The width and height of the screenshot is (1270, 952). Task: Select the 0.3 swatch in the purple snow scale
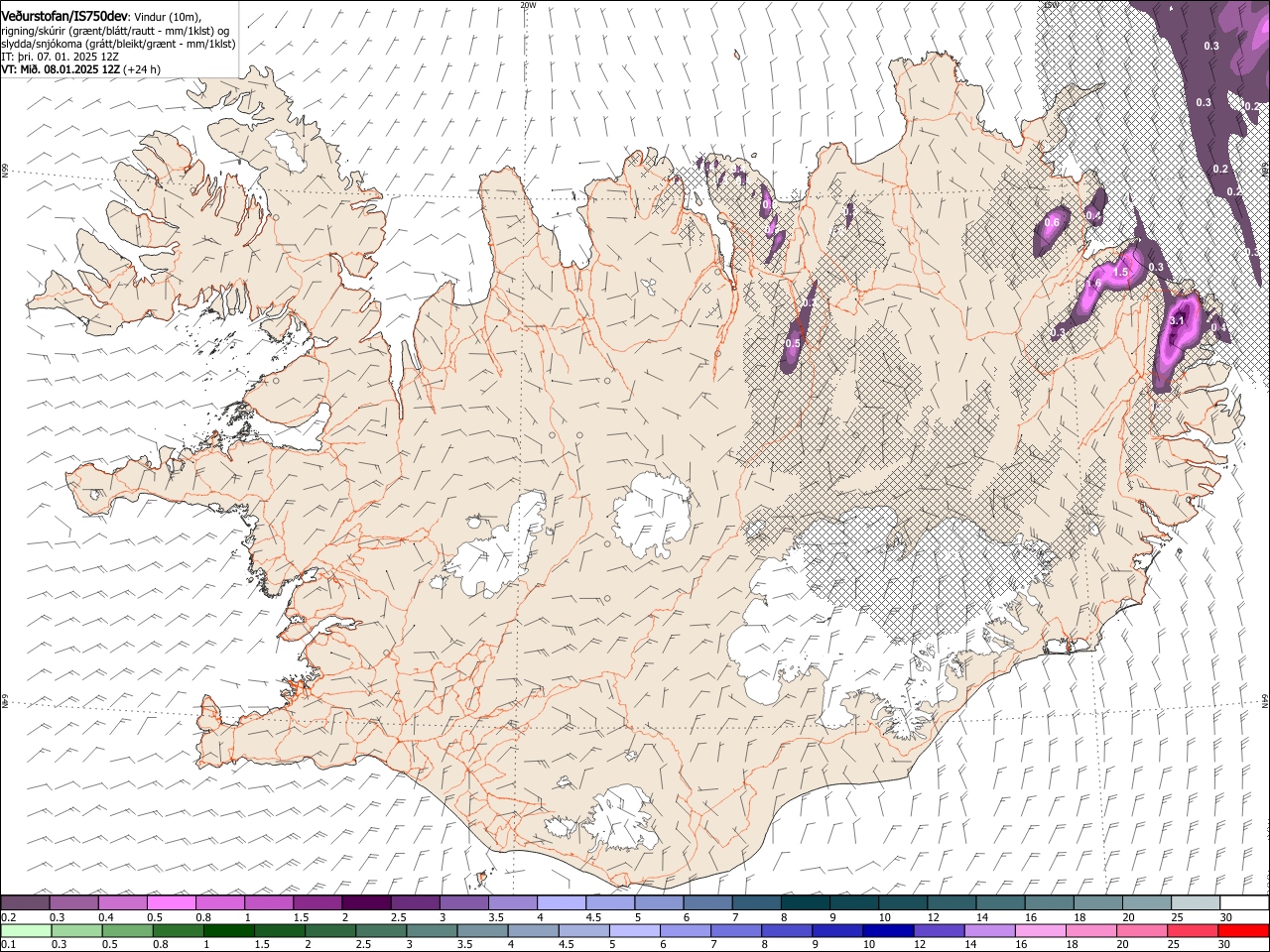point(73,903)
